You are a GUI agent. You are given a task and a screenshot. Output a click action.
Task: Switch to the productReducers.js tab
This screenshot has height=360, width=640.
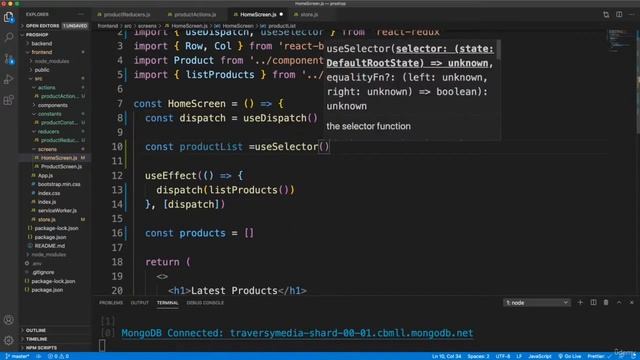point(127,14)
